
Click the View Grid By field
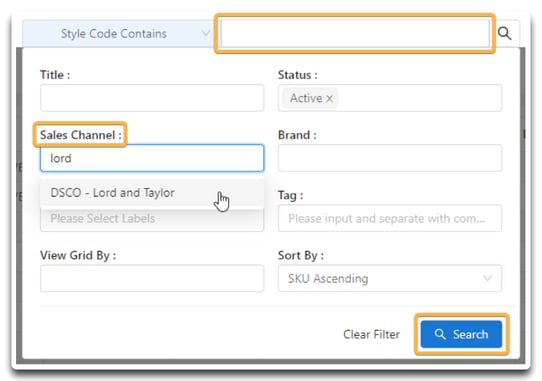point(152,278)
